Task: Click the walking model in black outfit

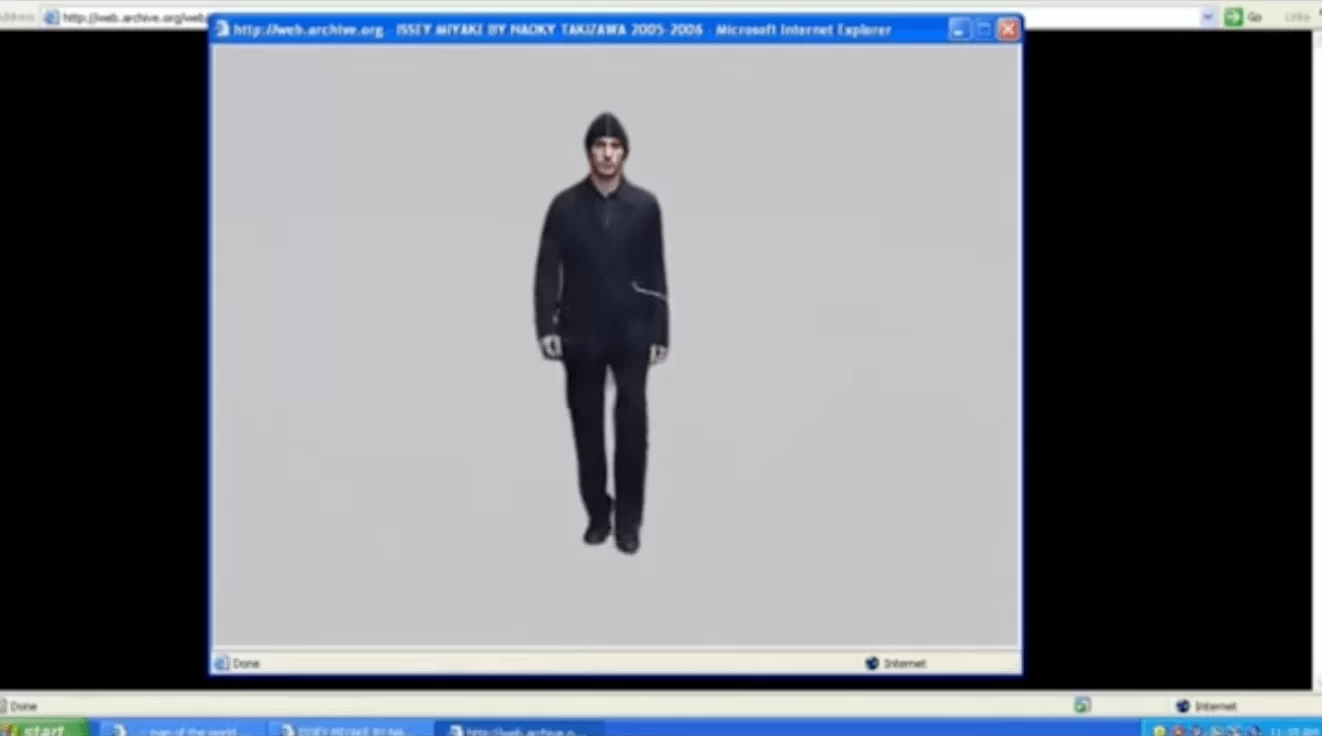Action: 602,330
